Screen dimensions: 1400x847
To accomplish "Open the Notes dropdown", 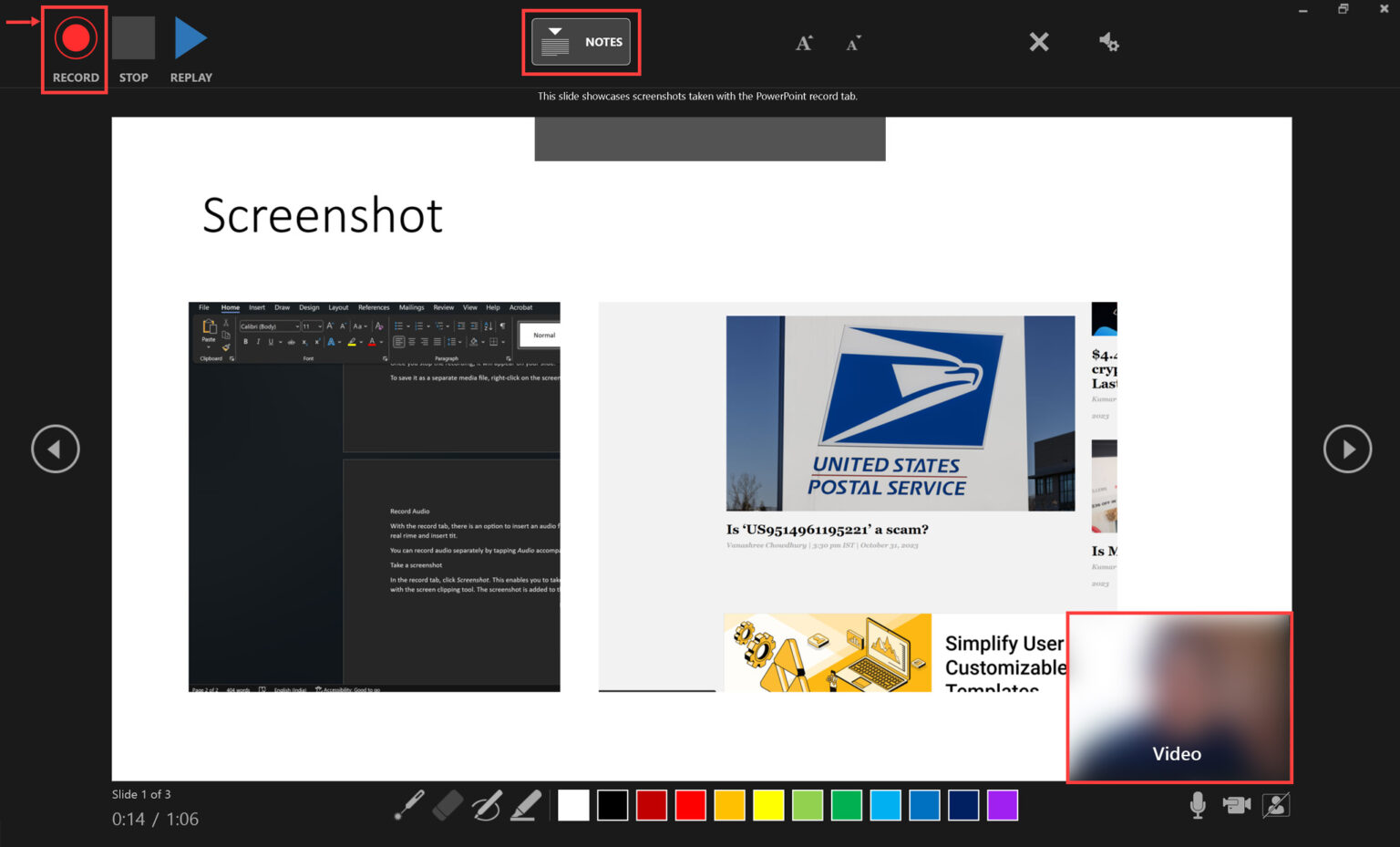I will coord(582,42).
